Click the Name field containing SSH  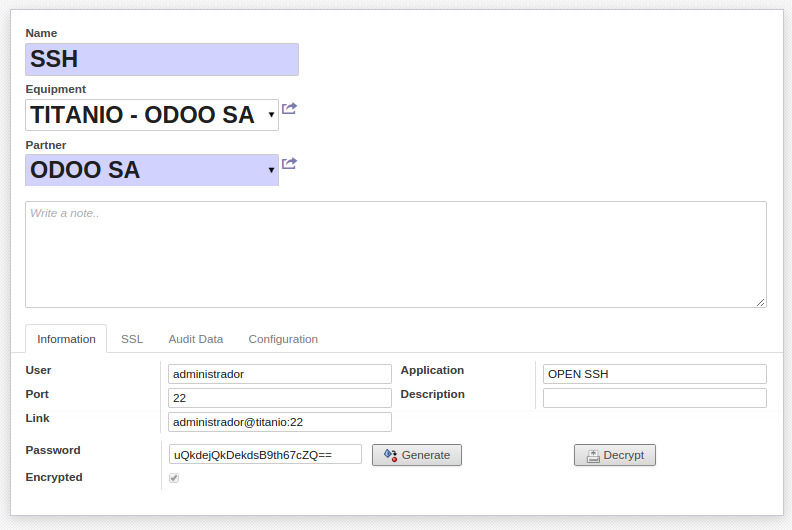click(162, 59)
